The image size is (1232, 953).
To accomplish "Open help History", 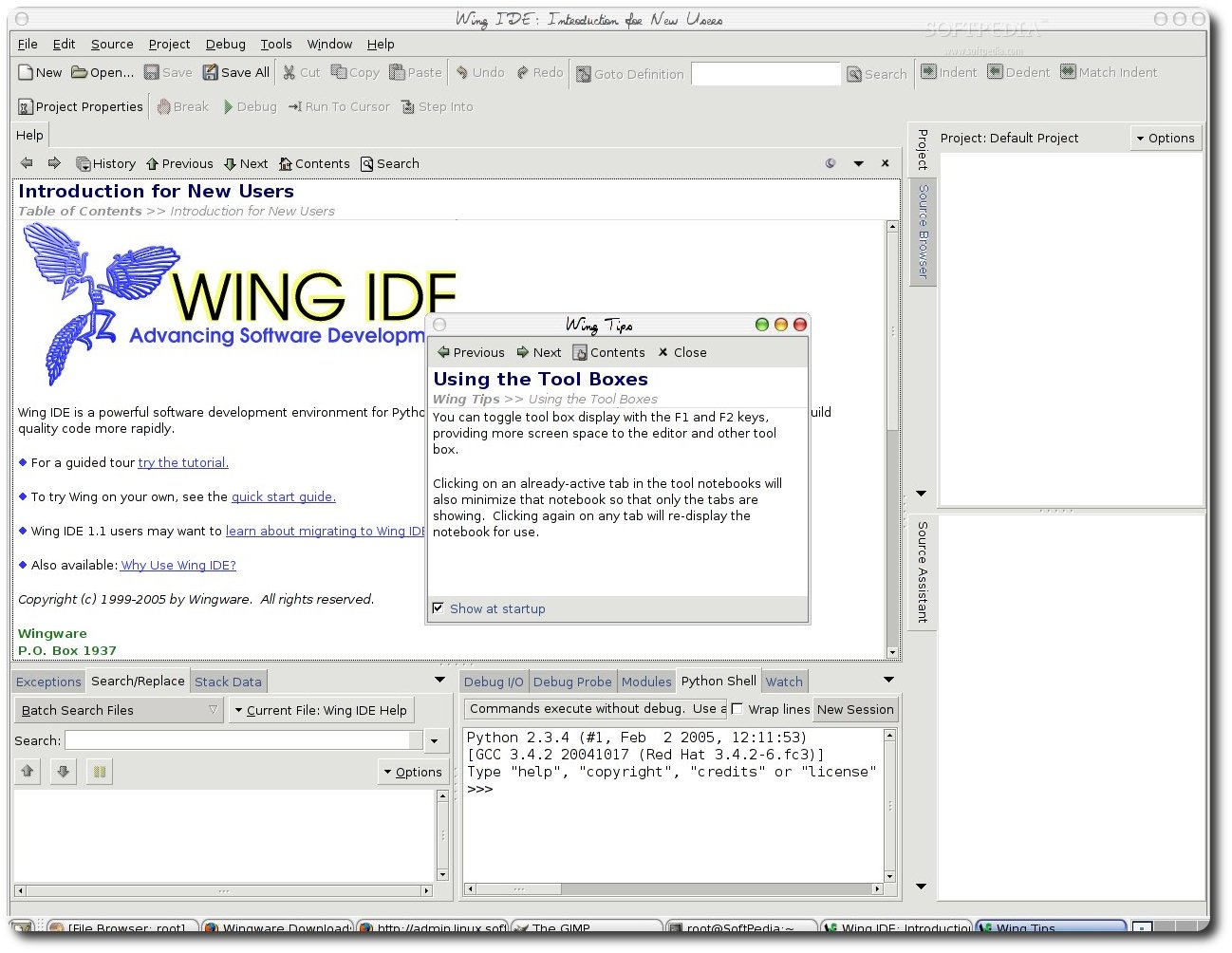I will 105,164.
